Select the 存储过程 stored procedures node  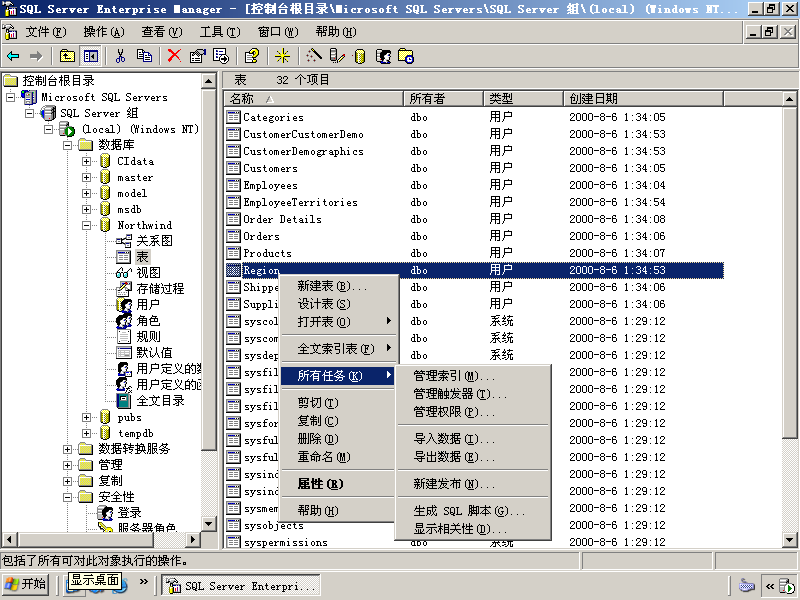pyautogui.click(x=160, y=289)
